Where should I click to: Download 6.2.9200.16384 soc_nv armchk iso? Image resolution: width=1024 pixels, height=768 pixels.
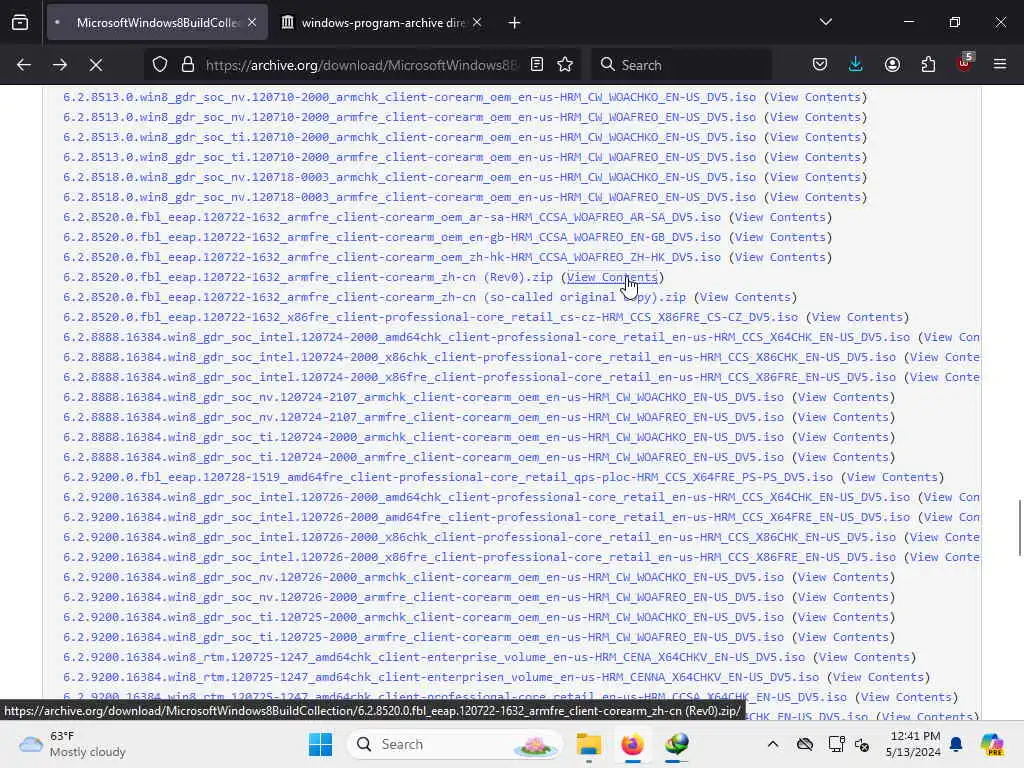(423, 577)
